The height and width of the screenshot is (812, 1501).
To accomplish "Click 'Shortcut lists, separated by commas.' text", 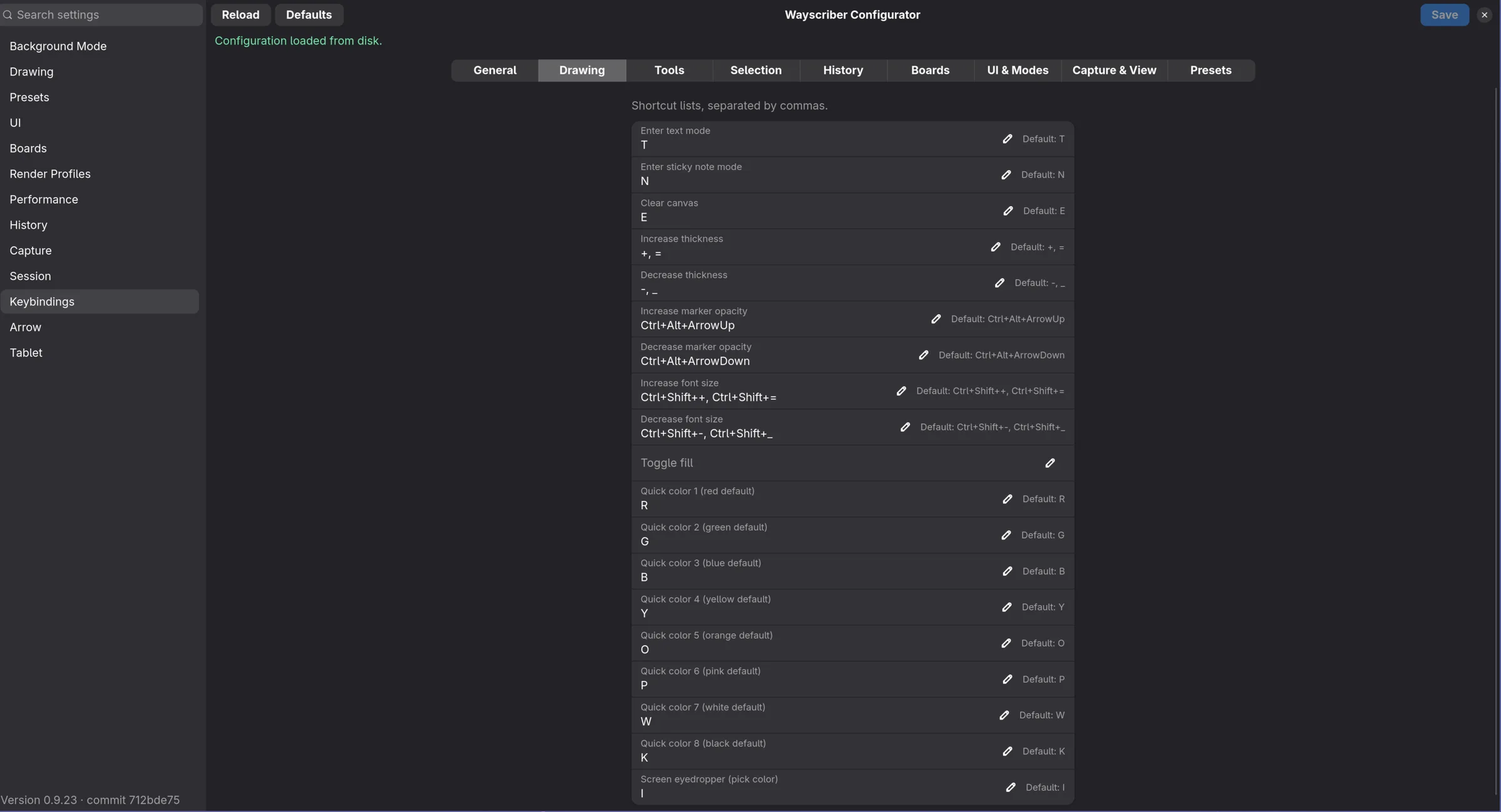I will point(729,106).
